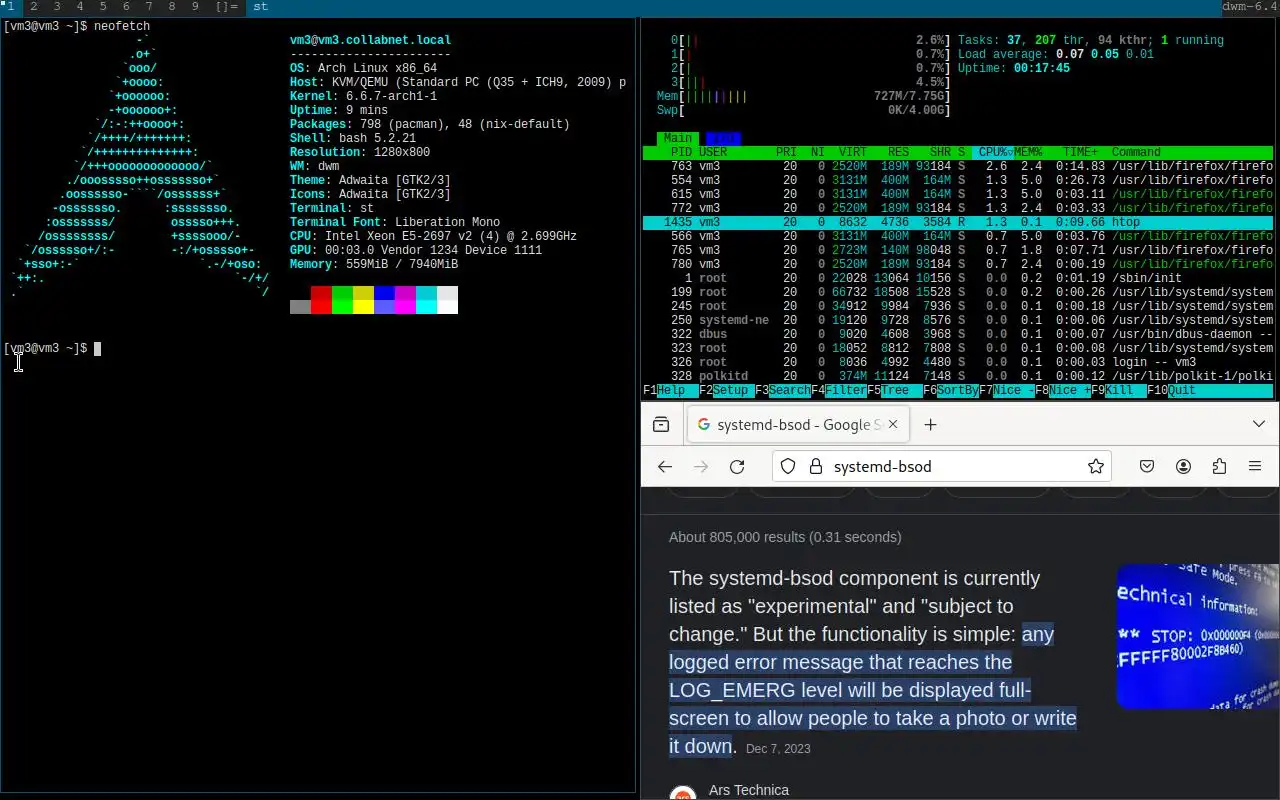Toggle sort direction on highlighted CPU% header
Image resolution: width=1280 pixels, height=800 pixels.
(x=993, y=152)
